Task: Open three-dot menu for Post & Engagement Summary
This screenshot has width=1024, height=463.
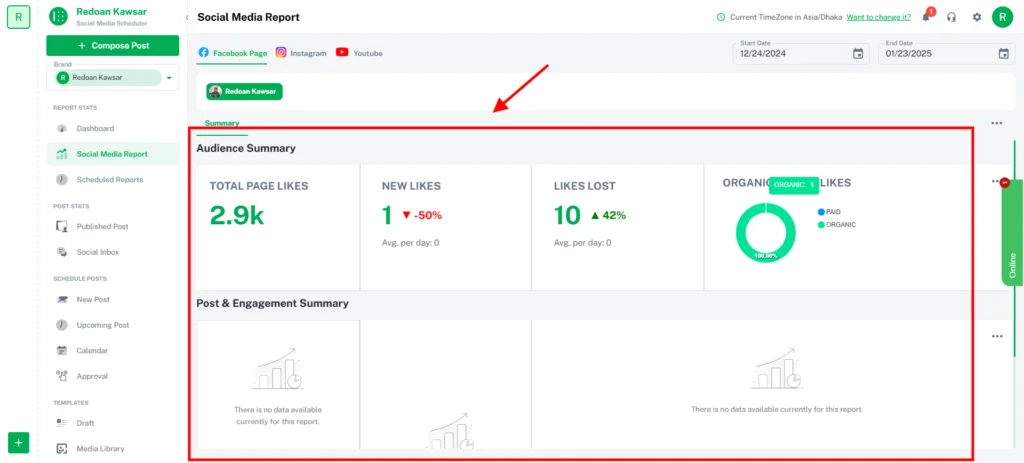Action: click(996, 337)
